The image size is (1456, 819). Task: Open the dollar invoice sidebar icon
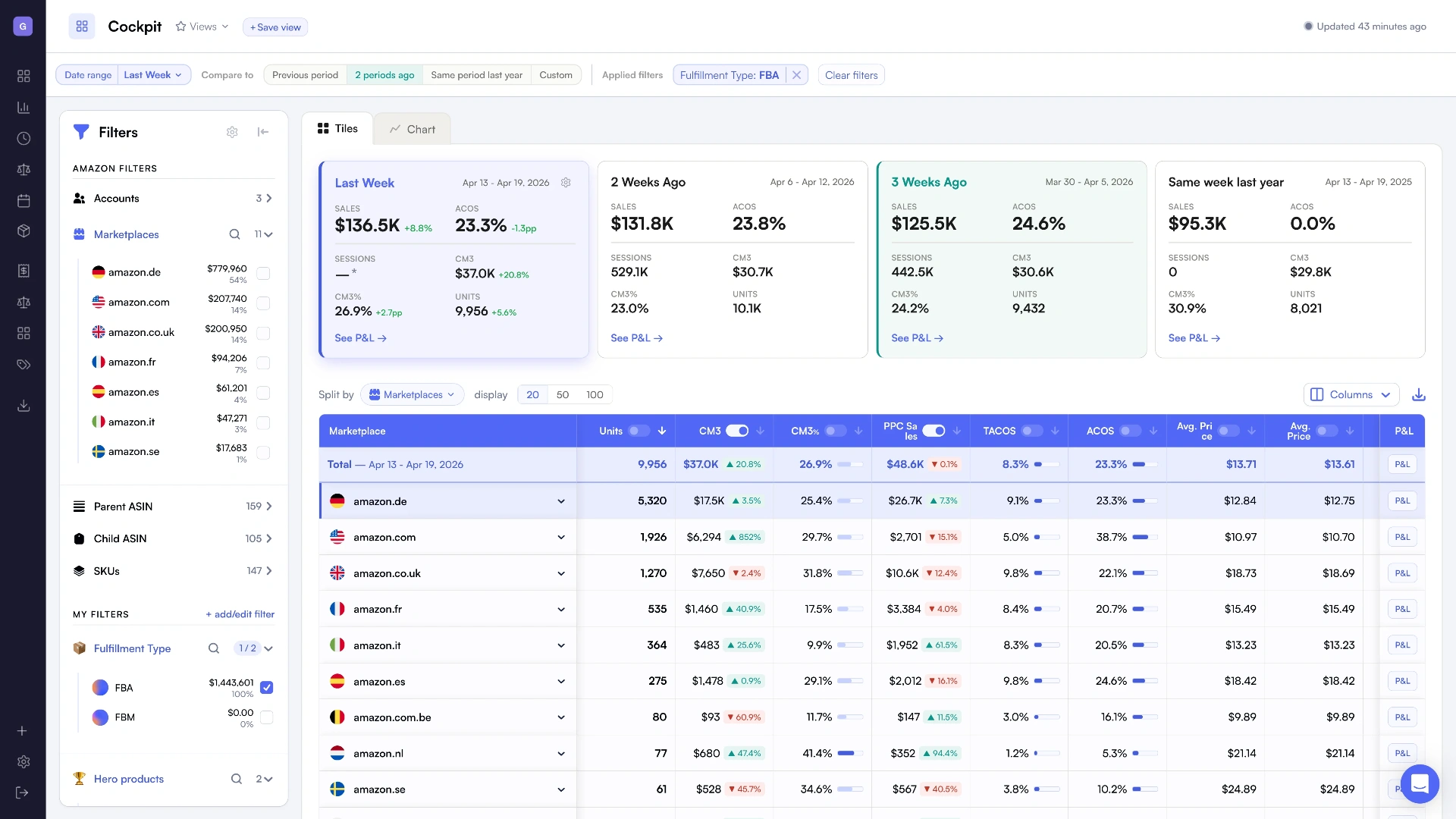pos(24,271)
